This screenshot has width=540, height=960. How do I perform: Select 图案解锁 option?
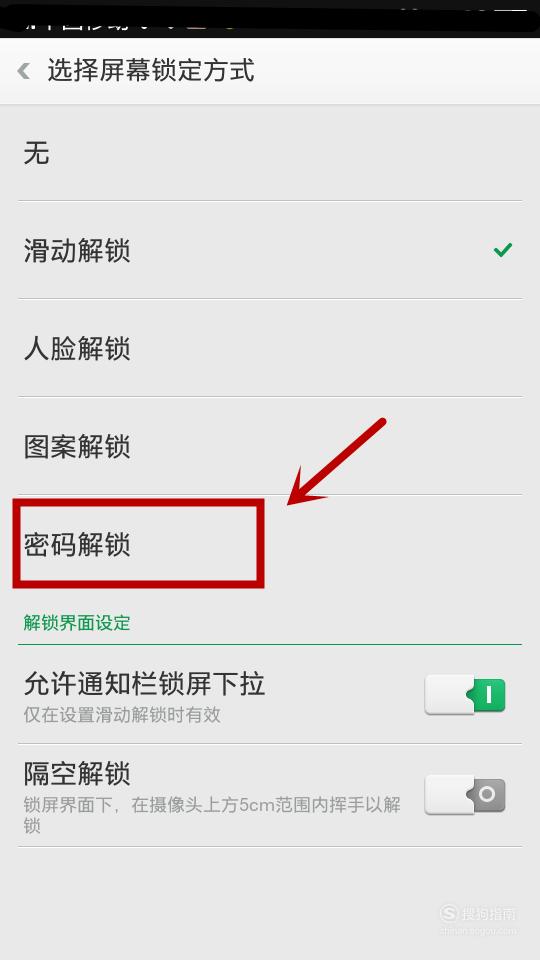tap(270, 446)
